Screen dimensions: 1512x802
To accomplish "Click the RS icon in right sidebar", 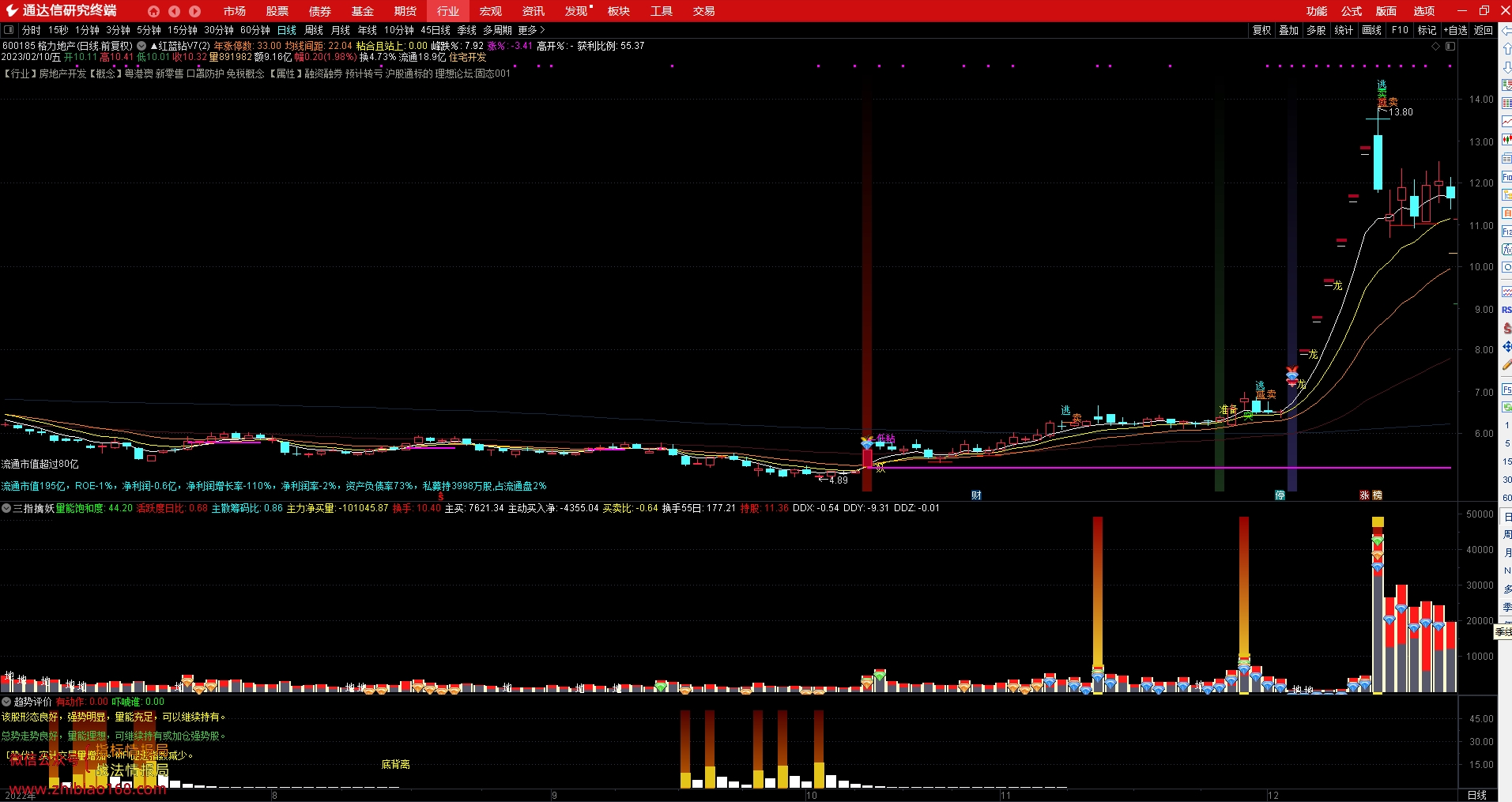I will tap(1506, 310).
